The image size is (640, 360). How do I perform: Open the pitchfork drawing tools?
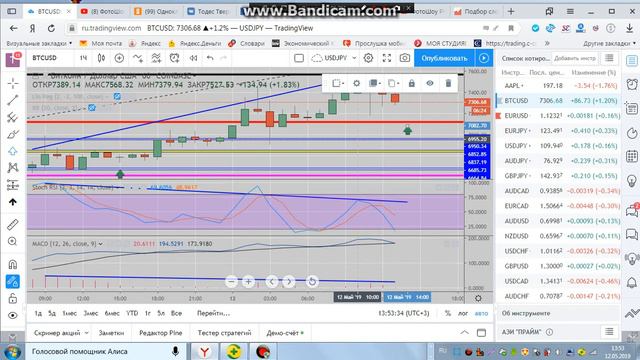click(x=13, y=118)
